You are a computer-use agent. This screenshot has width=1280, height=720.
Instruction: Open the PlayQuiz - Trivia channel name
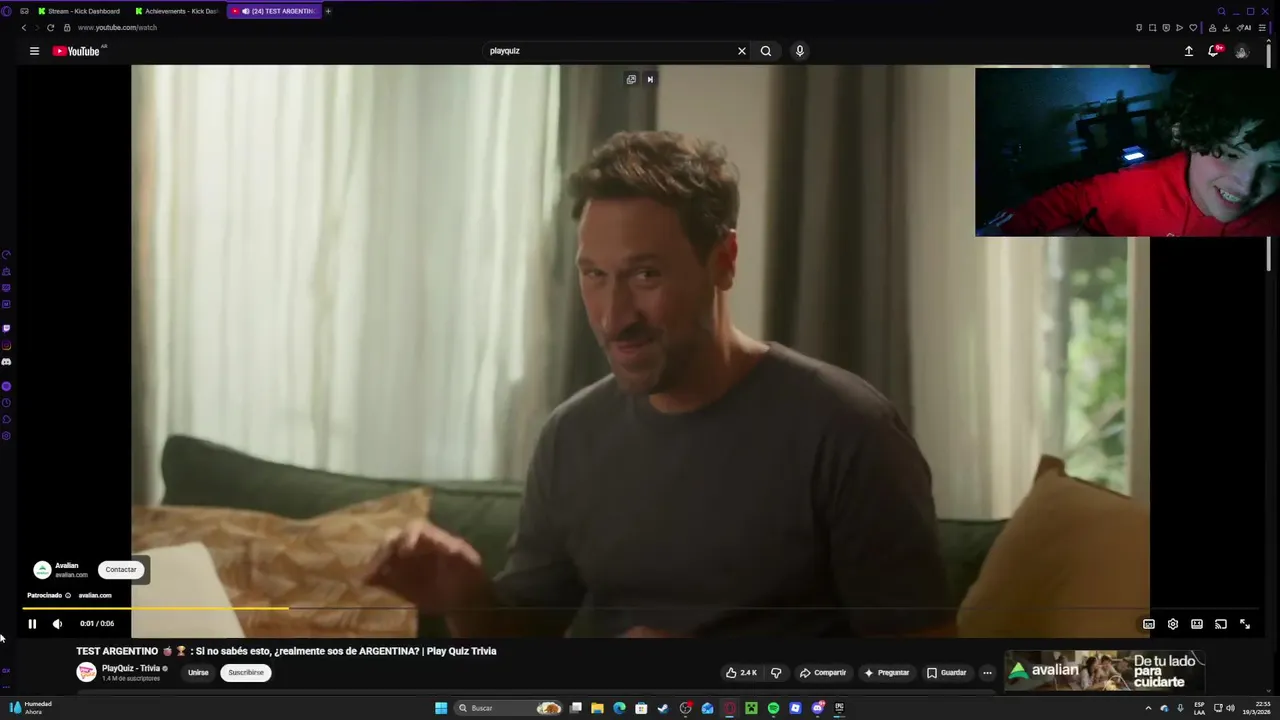click(131, 668)
